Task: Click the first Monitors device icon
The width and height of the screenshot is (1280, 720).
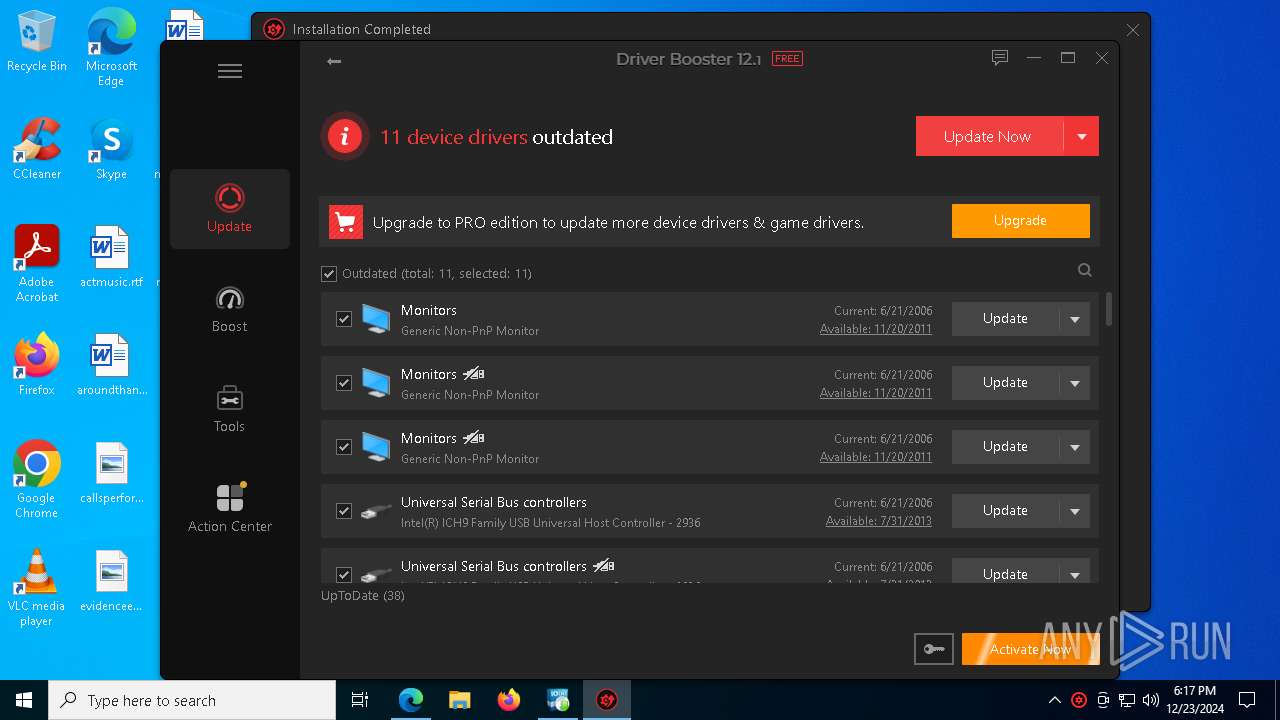Action: coord(376,319)
